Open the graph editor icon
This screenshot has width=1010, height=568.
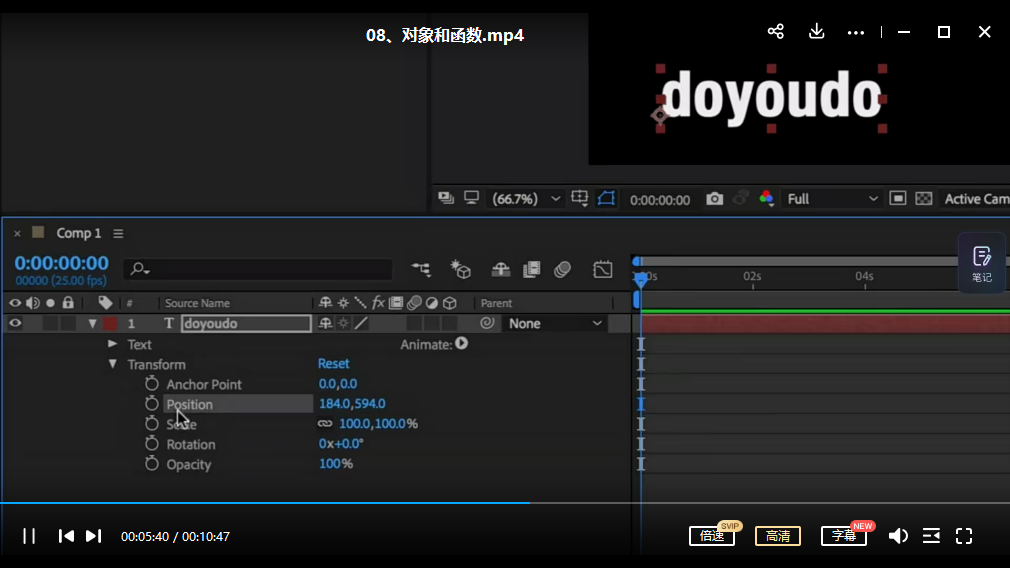(603, 269)
